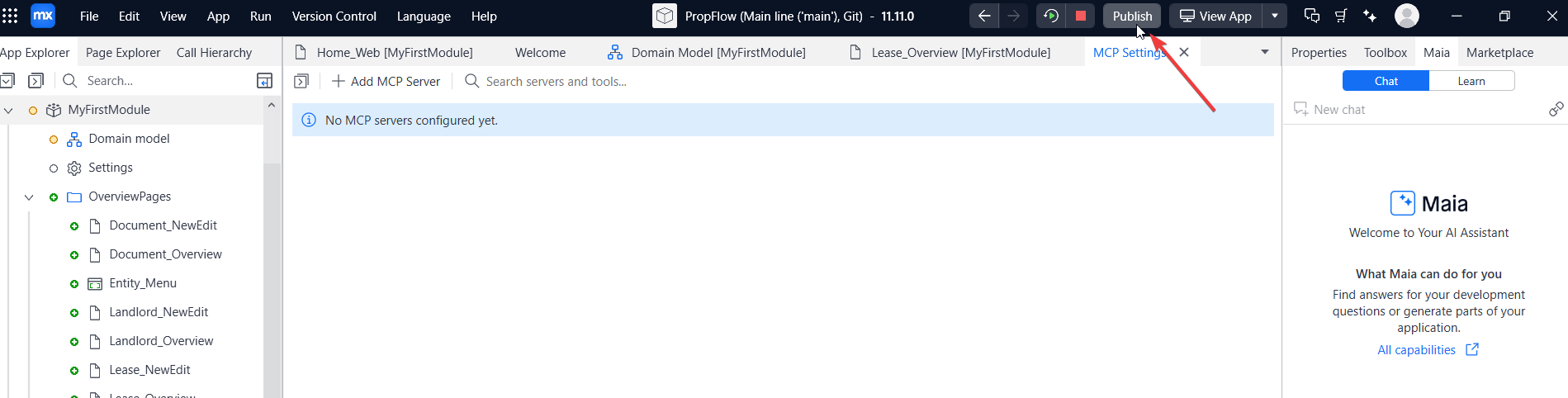Switch Maia panel to Chat mode

click(1386, 81)
